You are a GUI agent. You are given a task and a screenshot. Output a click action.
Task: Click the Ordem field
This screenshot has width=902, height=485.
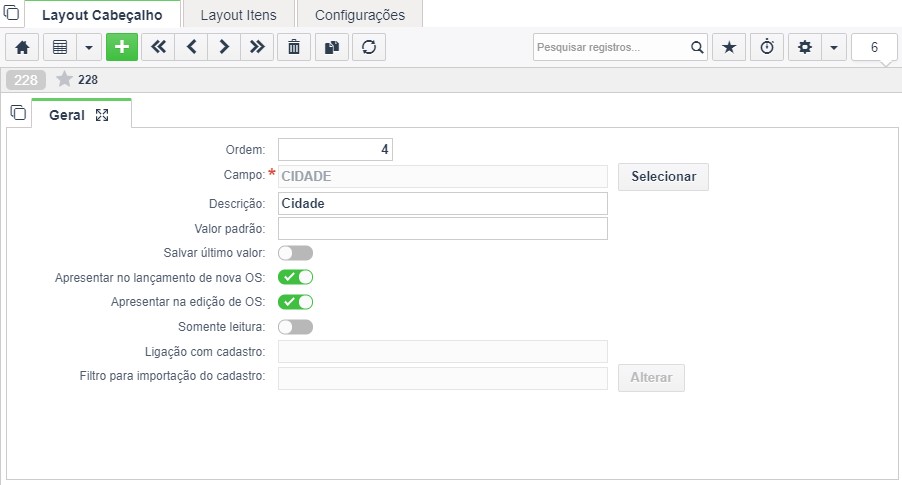tap(335, 150)
